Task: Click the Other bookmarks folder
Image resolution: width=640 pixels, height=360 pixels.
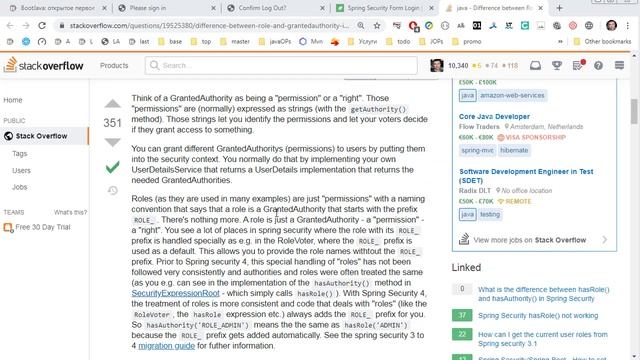Action: coord(602,42)
